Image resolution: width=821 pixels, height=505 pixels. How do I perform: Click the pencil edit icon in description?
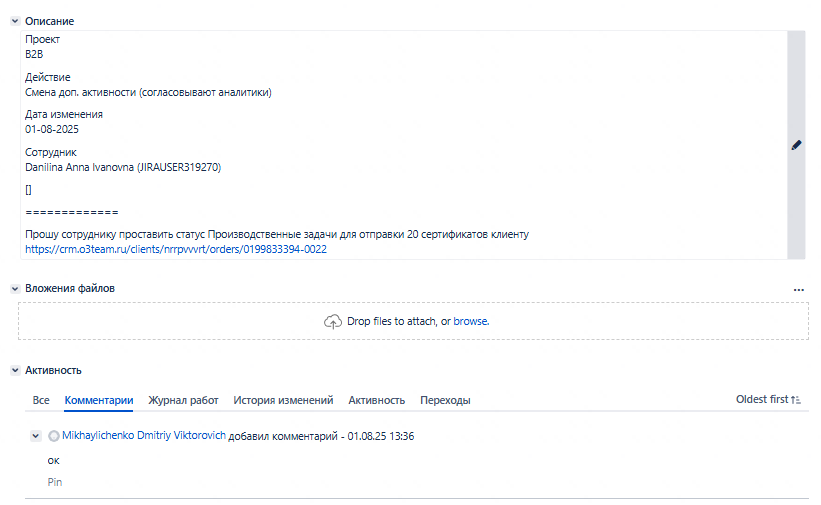(796, 145)
